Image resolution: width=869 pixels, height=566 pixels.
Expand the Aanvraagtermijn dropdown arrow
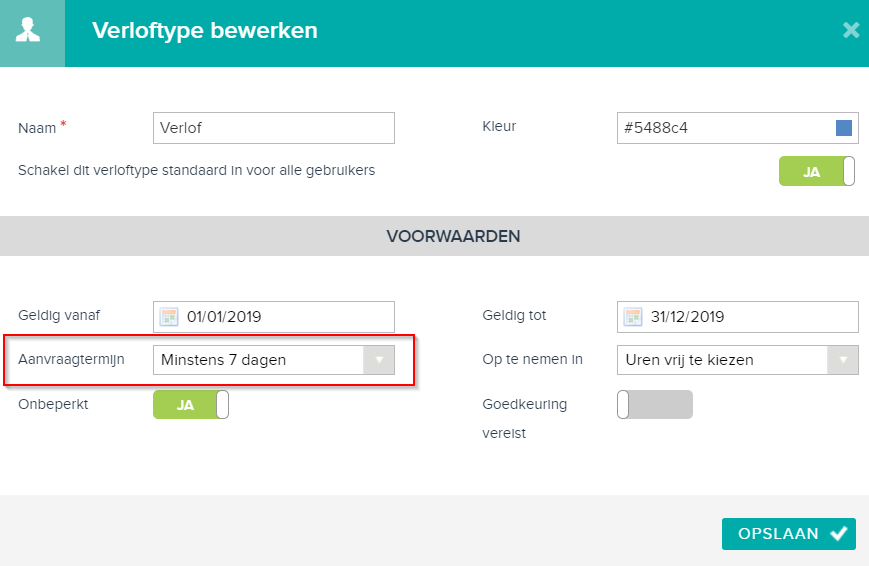[x=379, y=360]
